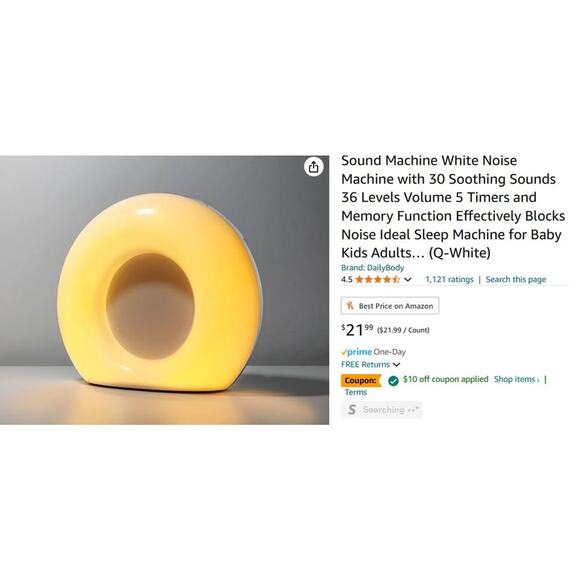The image size is (580, 580).
Task: Click the orange Coupon label
Action: [361, 380]
